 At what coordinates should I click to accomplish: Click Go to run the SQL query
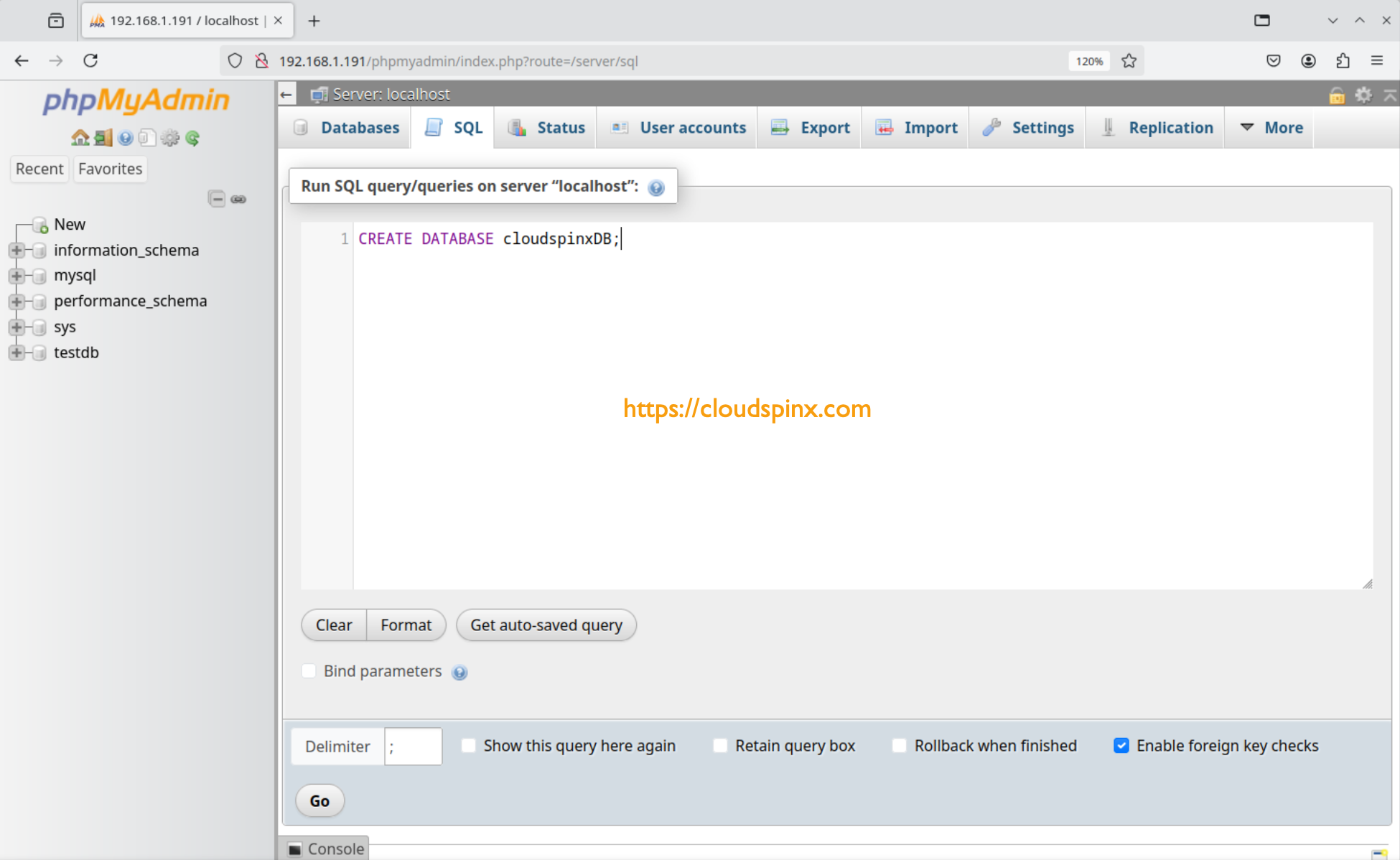tap(319, 800)
